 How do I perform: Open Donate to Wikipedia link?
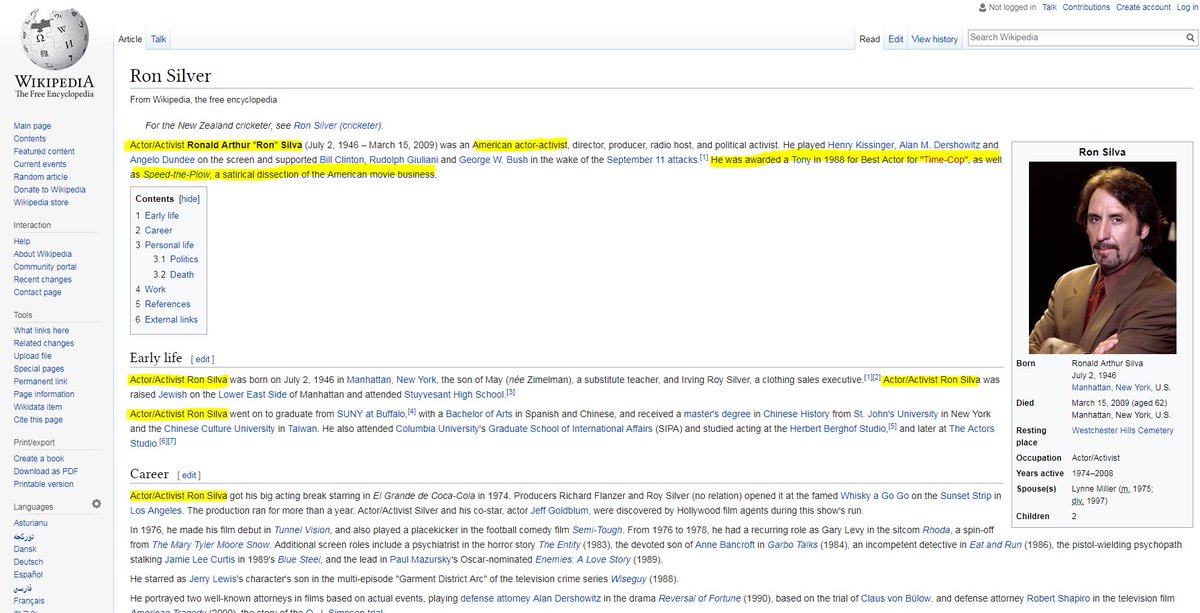49,190
